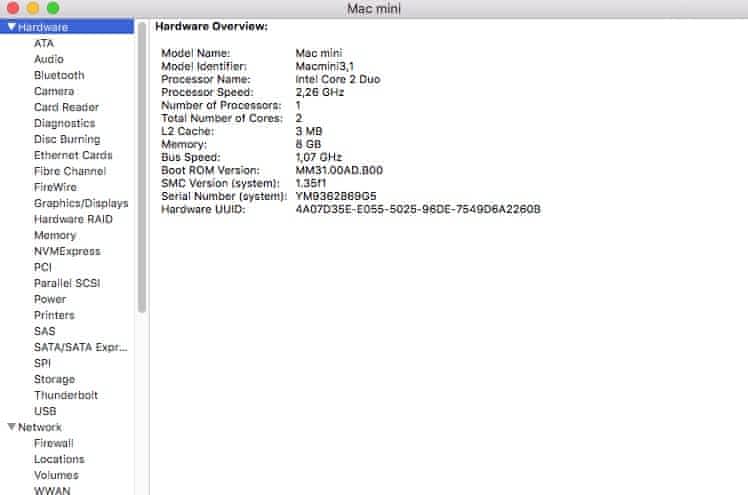This screenshot has width=748, height=495.
Task: Select SATA/SATA Express in the sidebar
Action: coord(81,347)
